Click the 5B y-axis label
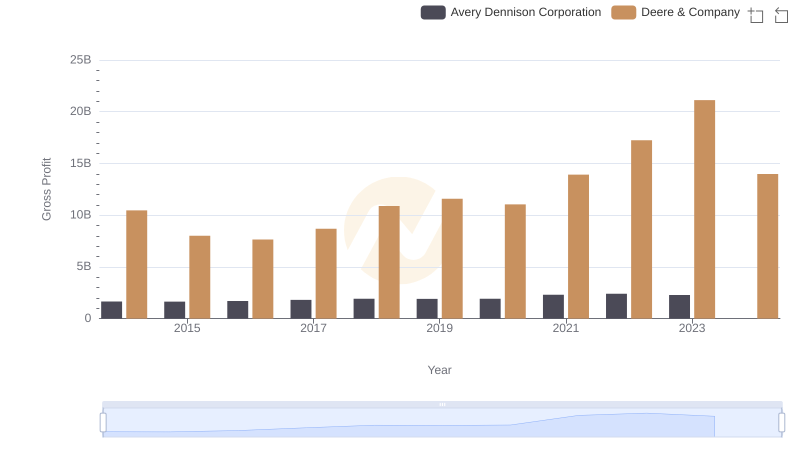The image size is (800, 461). pyautogui.click(x=84, y=266)
